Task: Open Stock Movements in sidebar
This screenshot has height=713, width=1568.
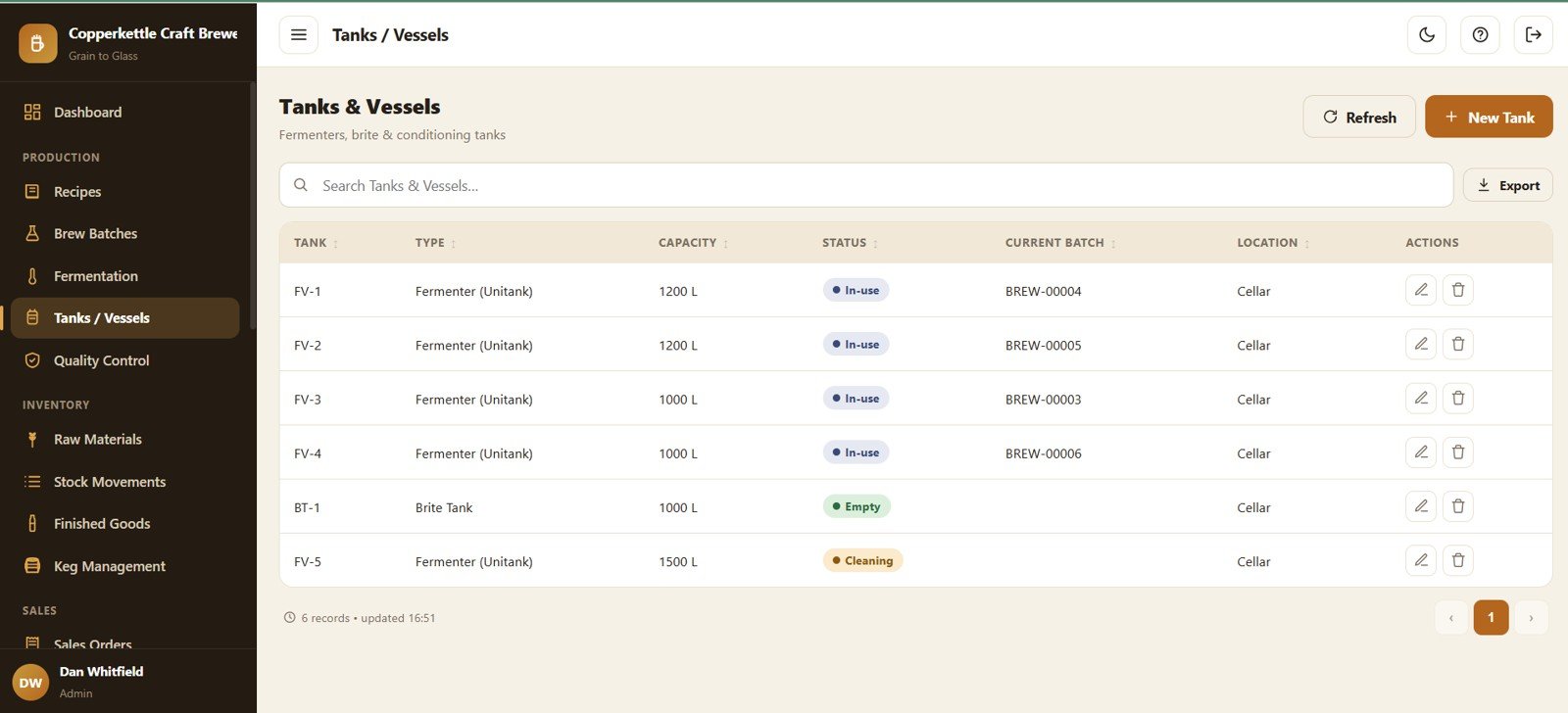Action: click(124, 482)
